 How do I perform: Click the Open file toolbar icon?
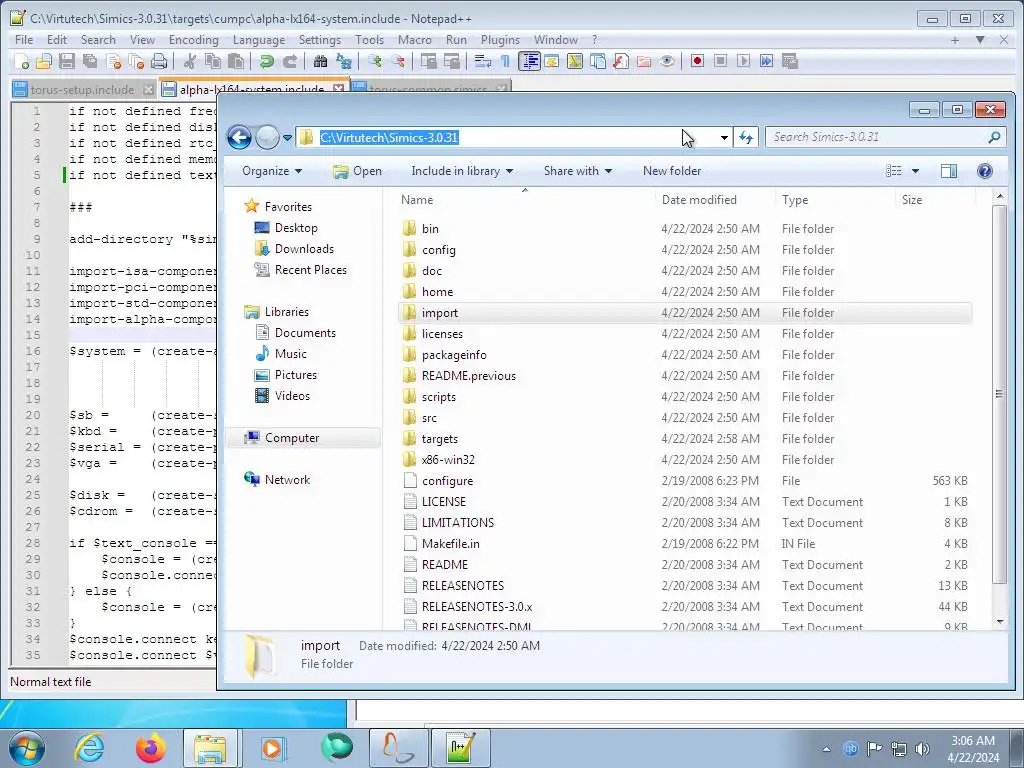[x=44, y=61]
